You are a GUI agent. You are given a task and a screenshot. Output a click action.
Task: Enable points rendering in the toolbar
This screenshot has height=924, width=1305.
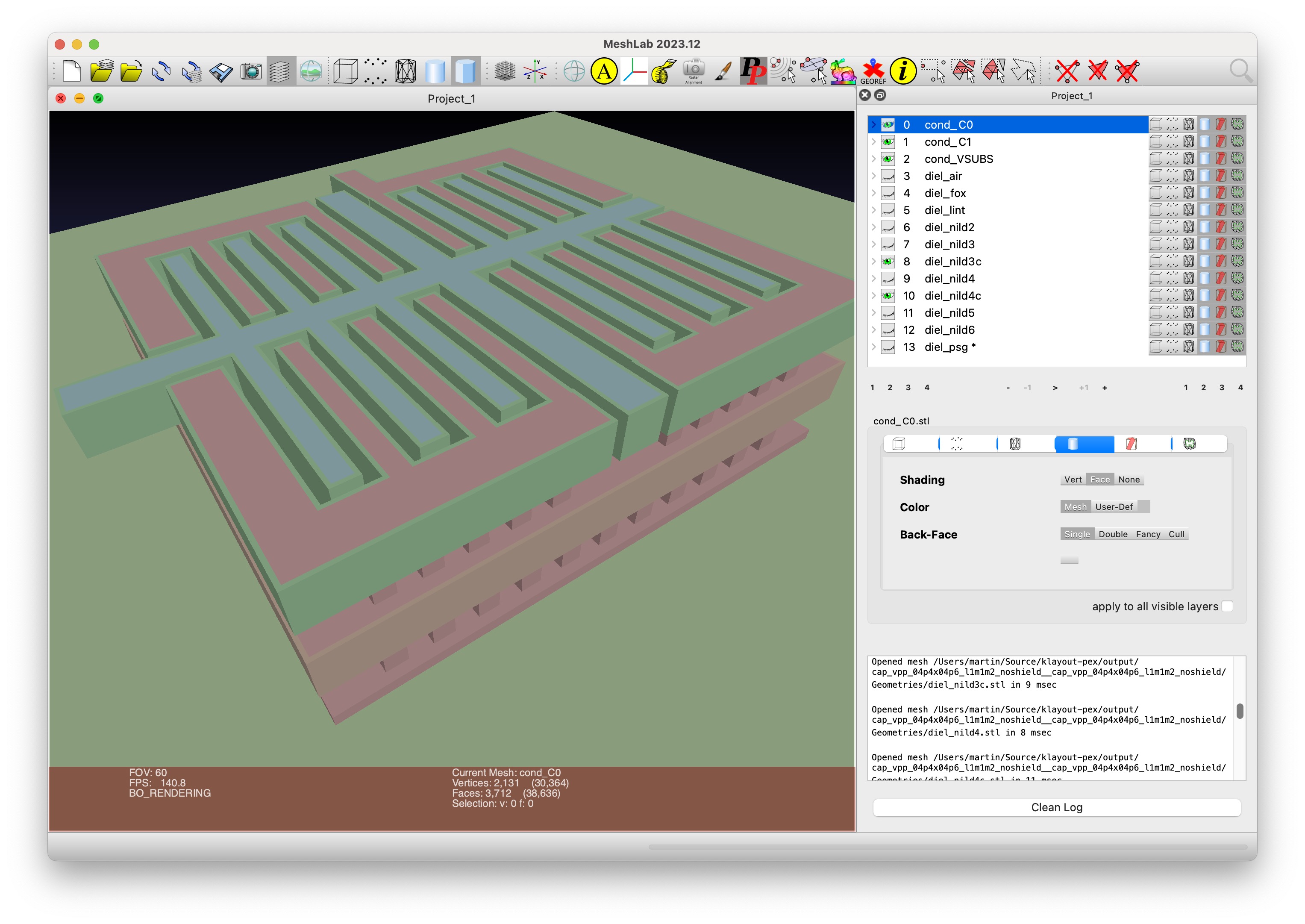tap(376, 71)
